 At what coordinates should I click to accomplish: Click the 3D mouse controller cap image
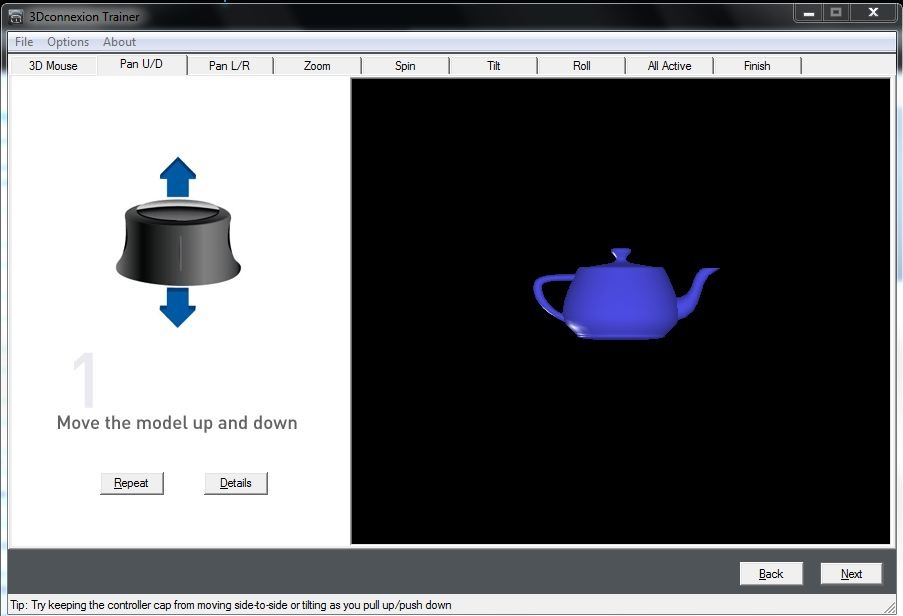point(178,242)
